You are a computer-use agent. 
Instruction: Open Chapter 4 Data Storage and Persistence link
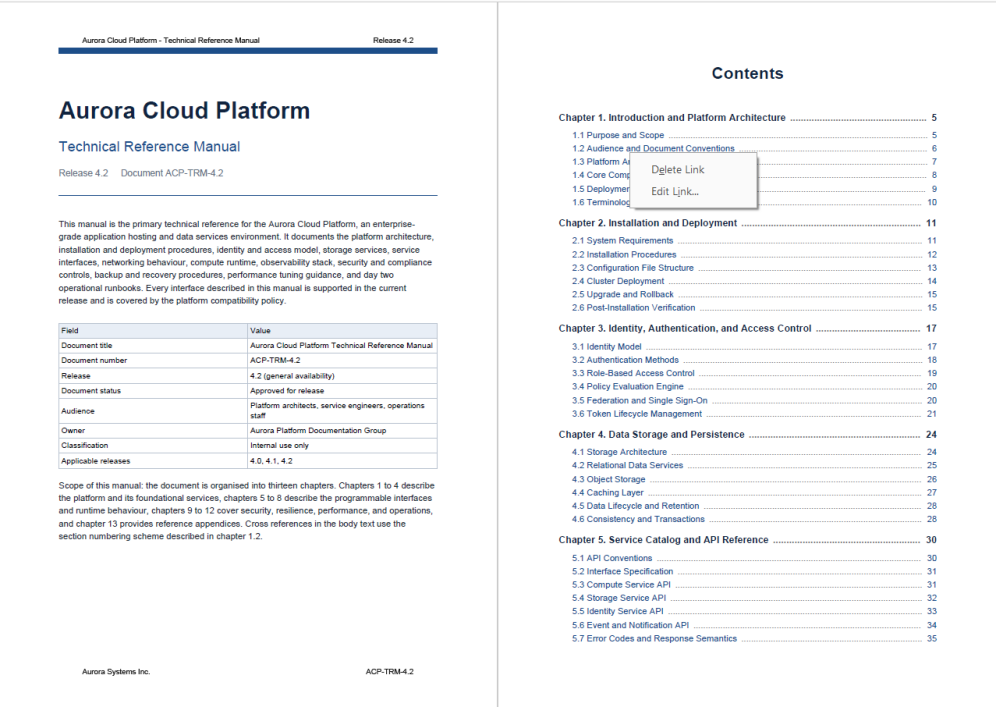pos(651,434)
